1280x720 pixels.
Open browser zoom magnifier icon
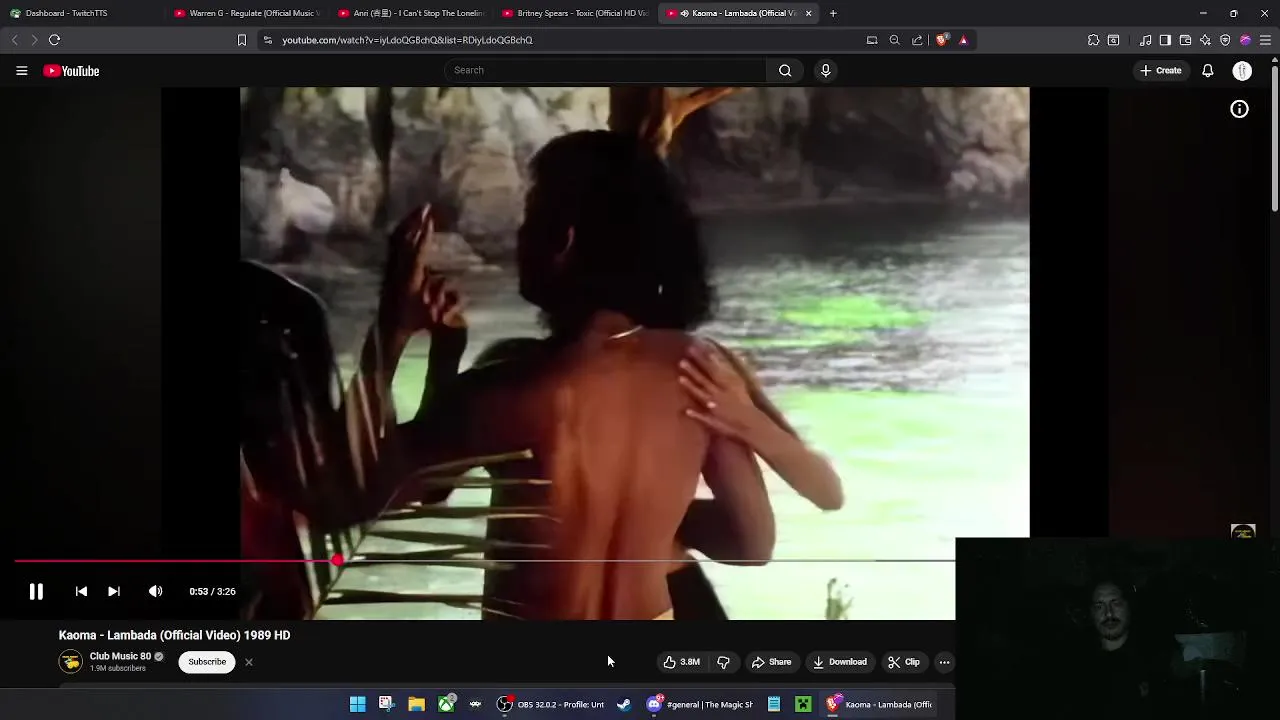coord(894,40)
